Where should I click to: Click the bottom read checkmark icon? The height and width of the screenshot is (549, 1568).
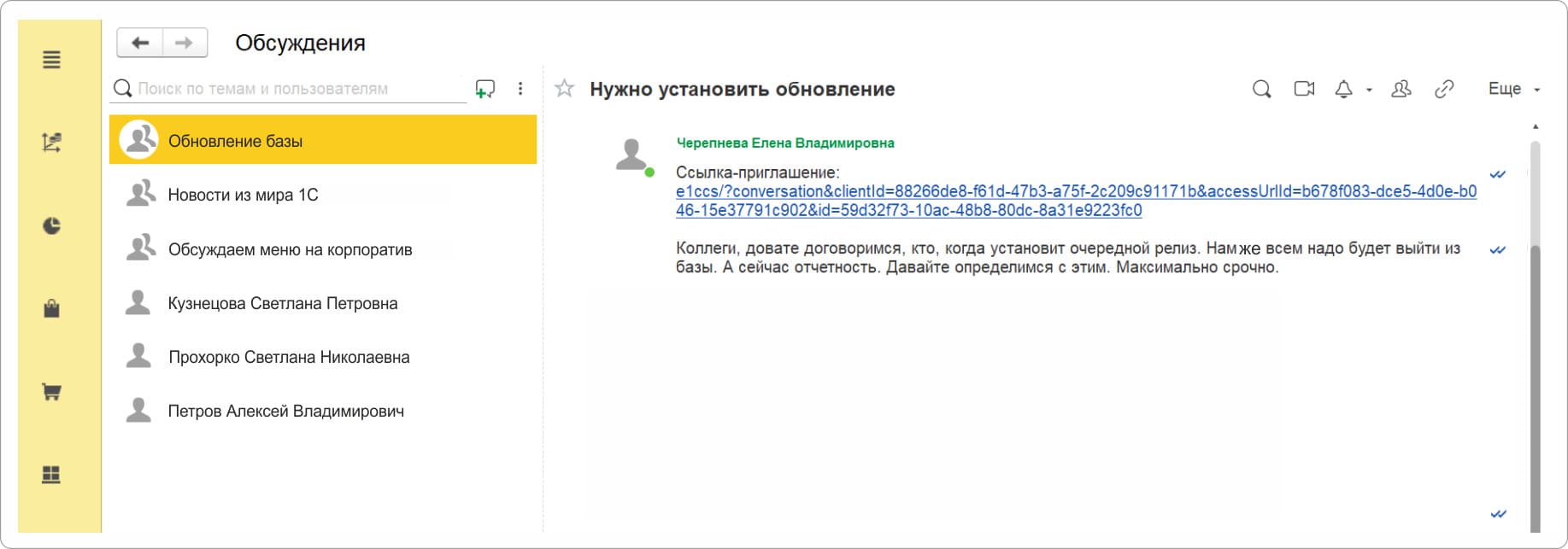(x=1498, y=514)
